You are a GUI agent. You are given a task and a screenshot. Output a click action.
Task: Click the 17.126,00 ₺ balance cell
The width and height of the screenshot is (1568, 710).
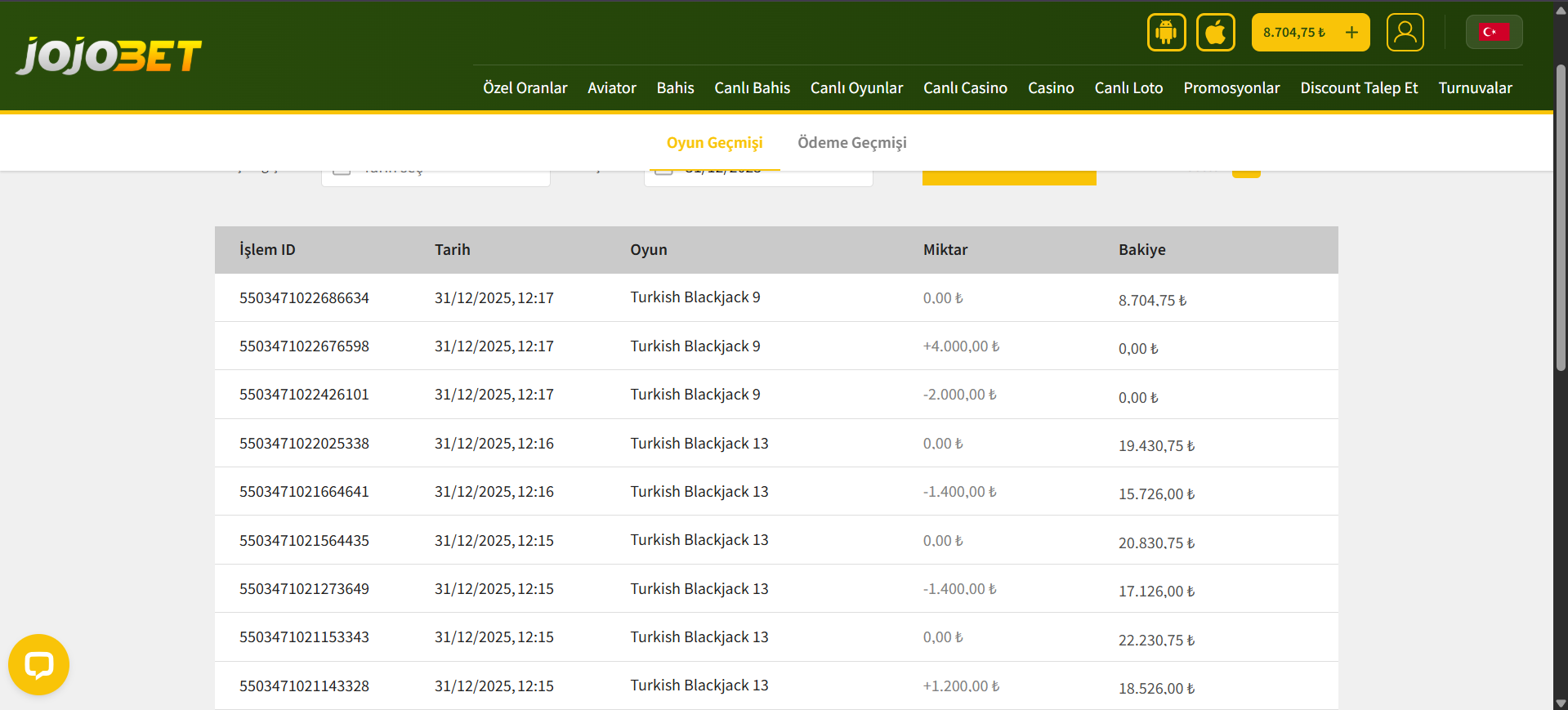click(x=1156, y=592)
